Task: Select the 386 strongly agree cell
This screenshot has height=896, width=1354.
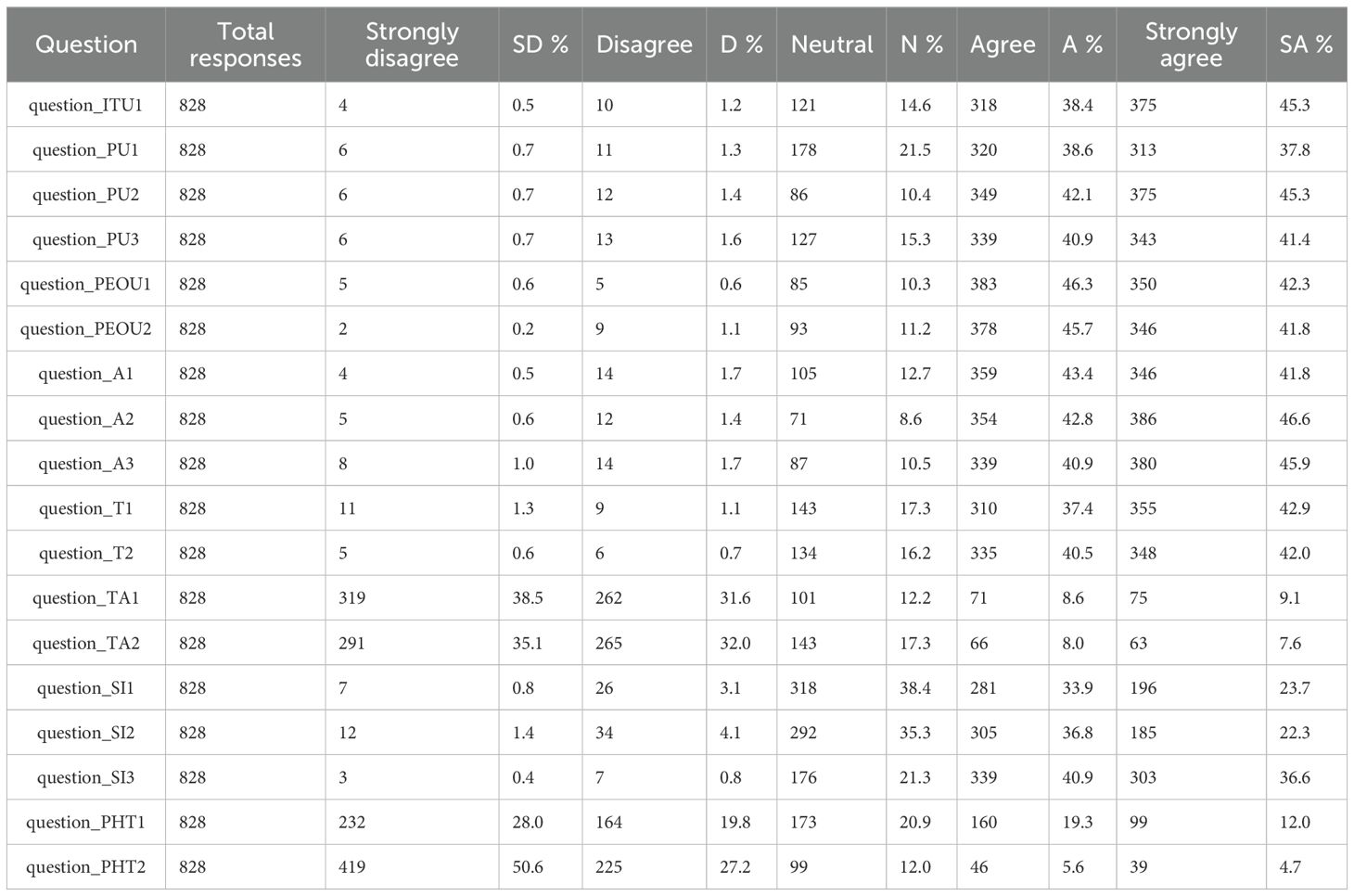Action: (1143, 419)
